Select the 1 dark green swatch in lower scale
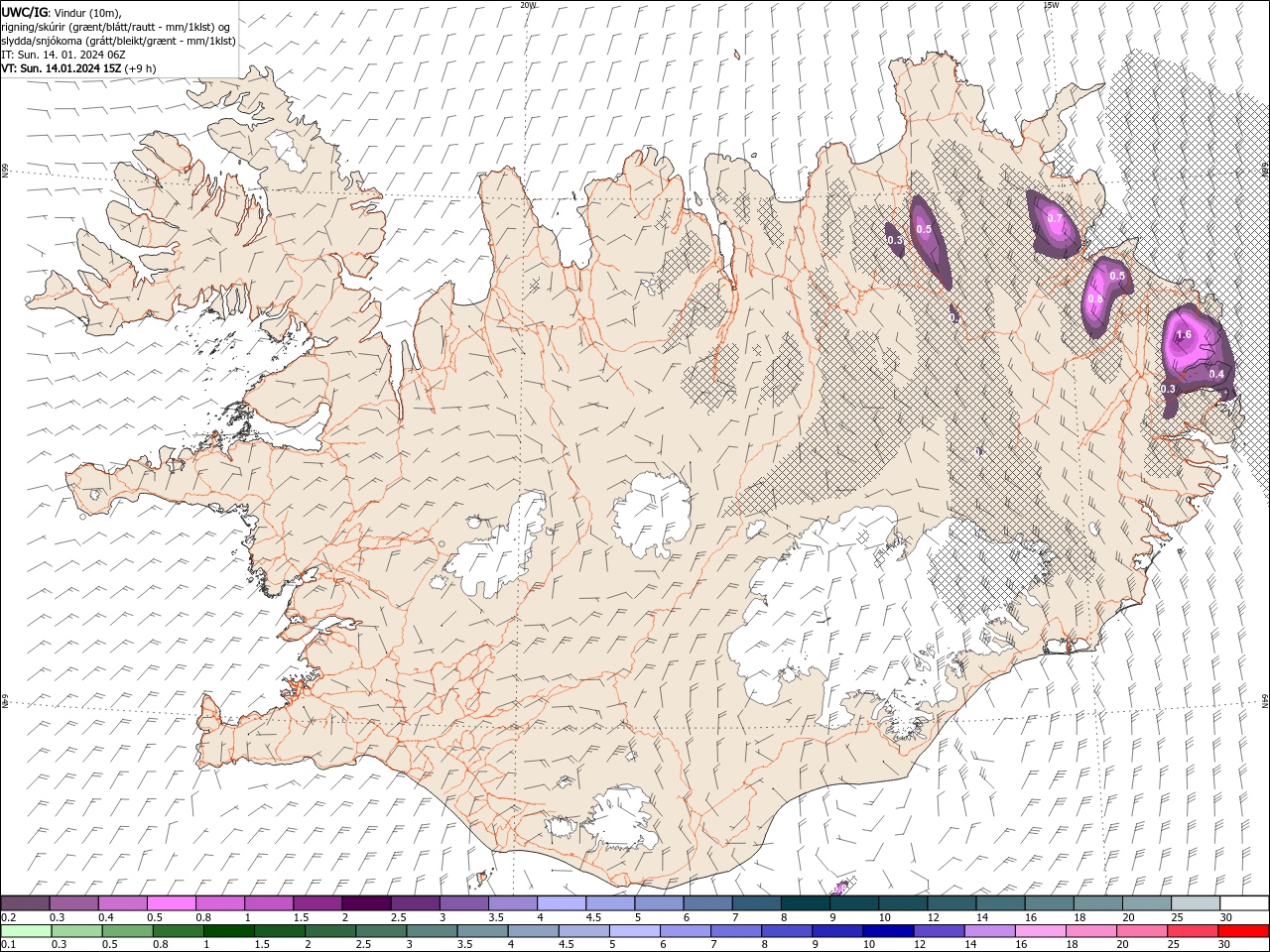1270x952 pixels. tap(229, 931)
